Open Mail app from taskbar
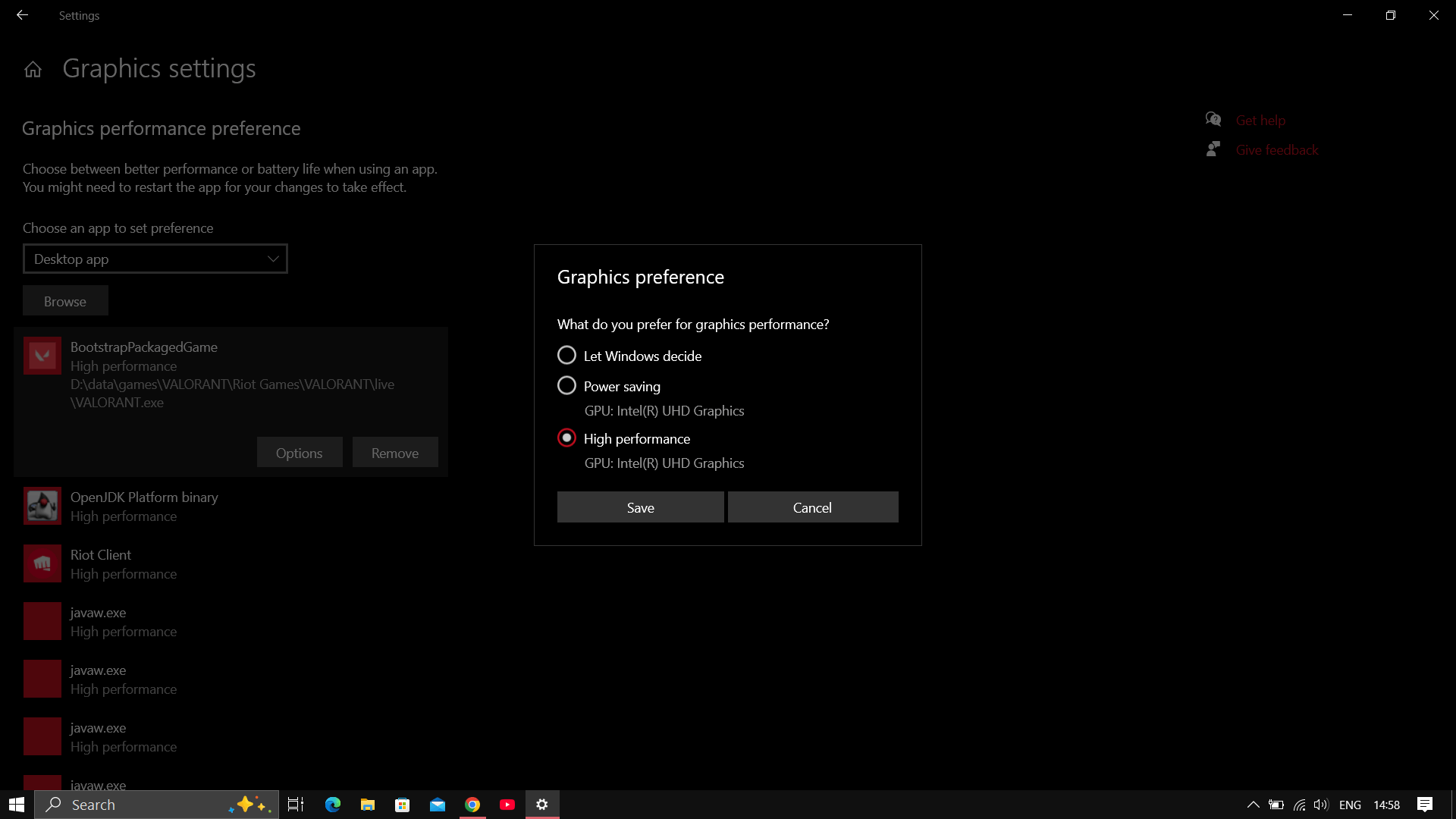This screenshot has height=819, width=1456. [438, 805]
